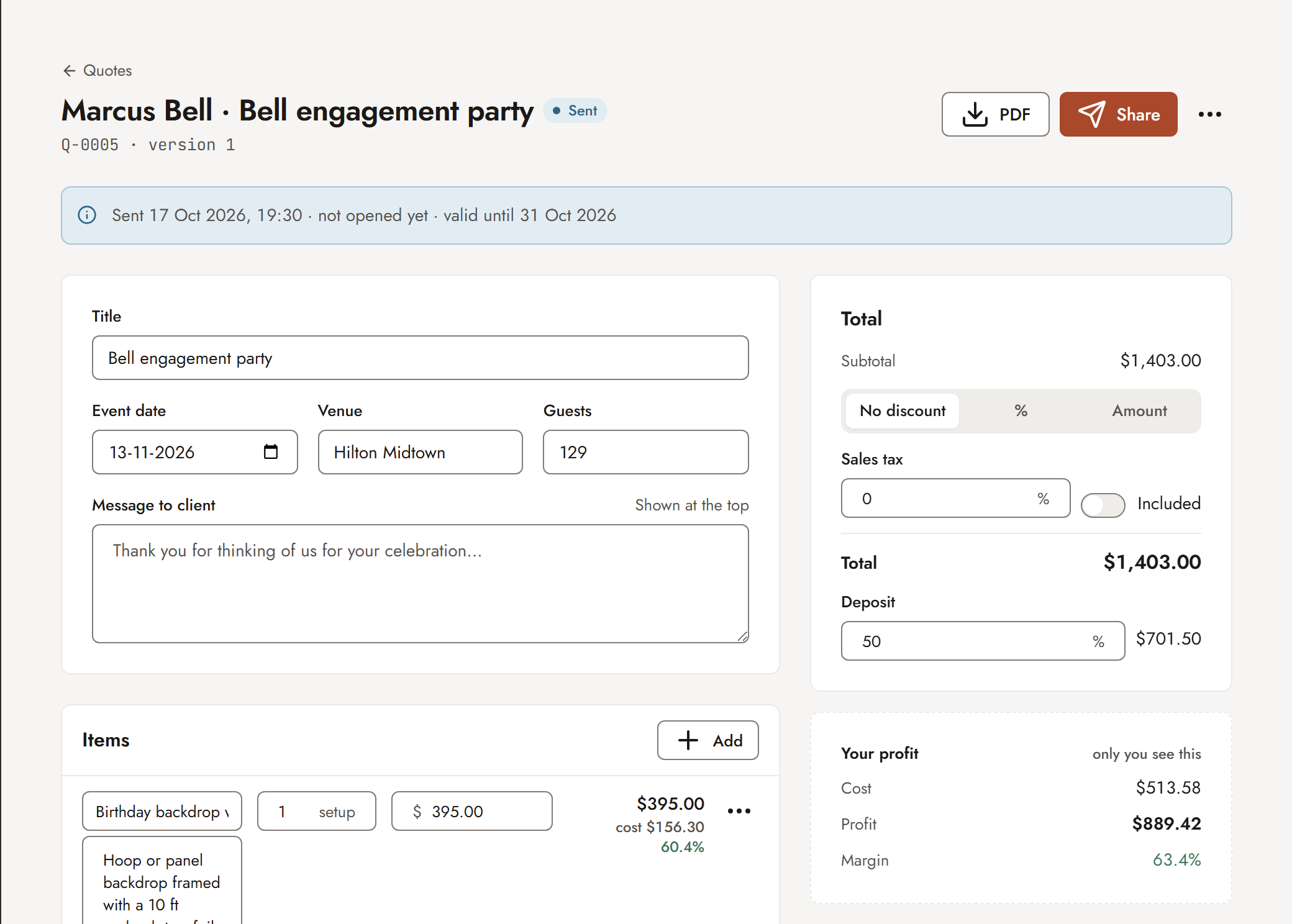Share the quote with client

coord(1118,114)
